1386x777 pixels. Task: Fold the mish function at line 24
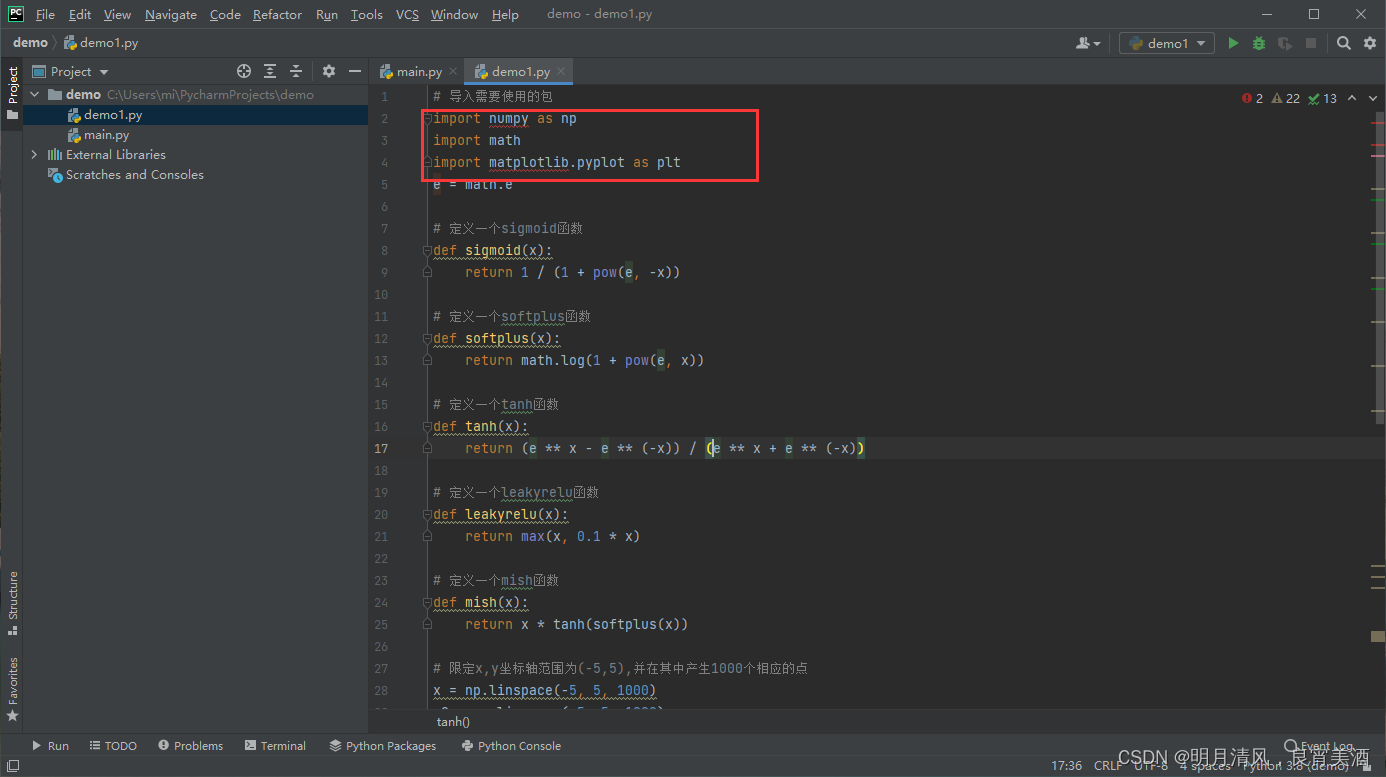click(427, 602)
